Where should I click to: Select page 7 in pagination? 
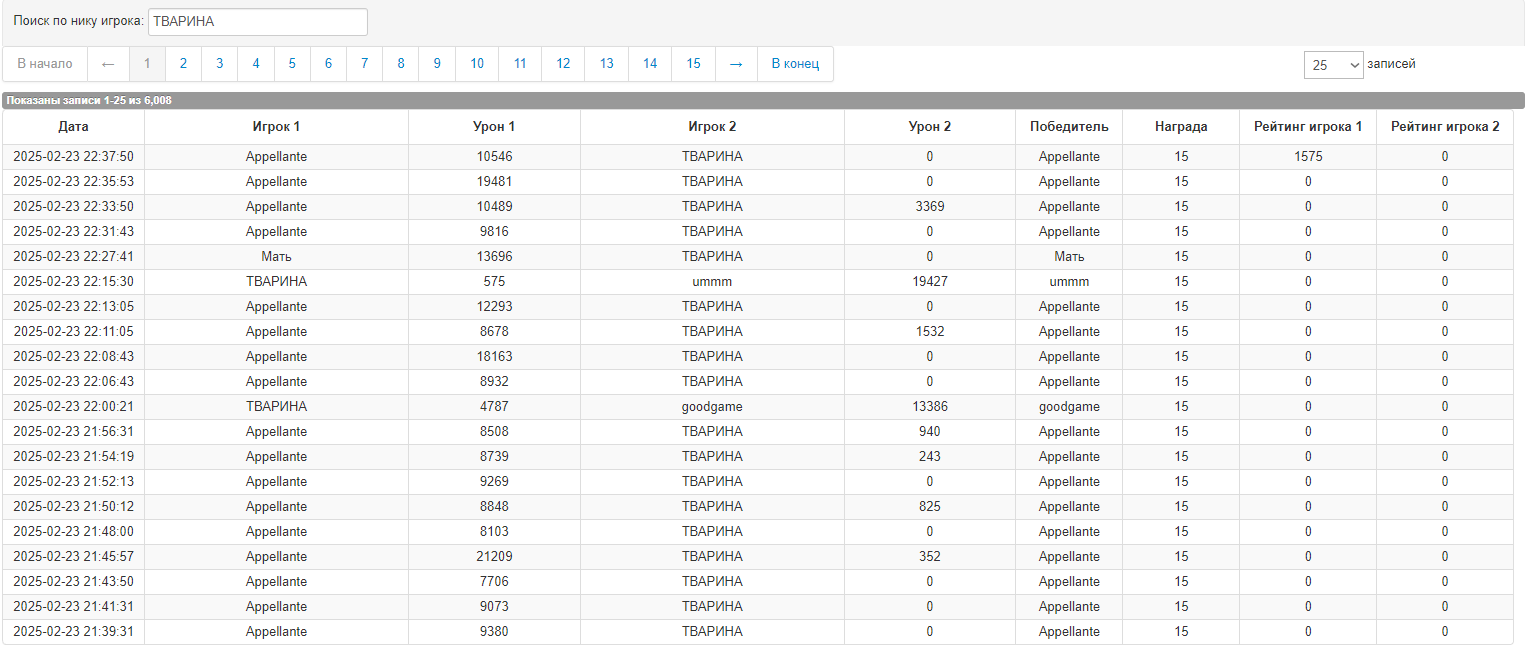coord(364,64)
